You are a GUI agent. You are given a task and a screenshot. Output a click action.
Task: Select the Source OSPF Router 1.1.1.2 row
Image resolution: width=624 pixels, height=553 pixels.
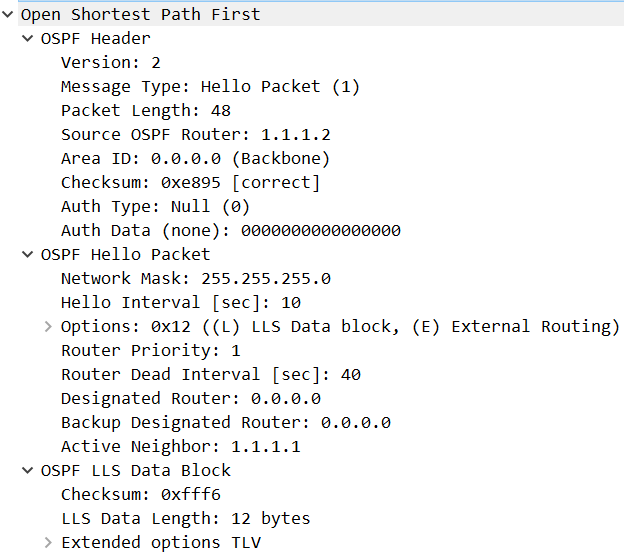tap(195, 134)
